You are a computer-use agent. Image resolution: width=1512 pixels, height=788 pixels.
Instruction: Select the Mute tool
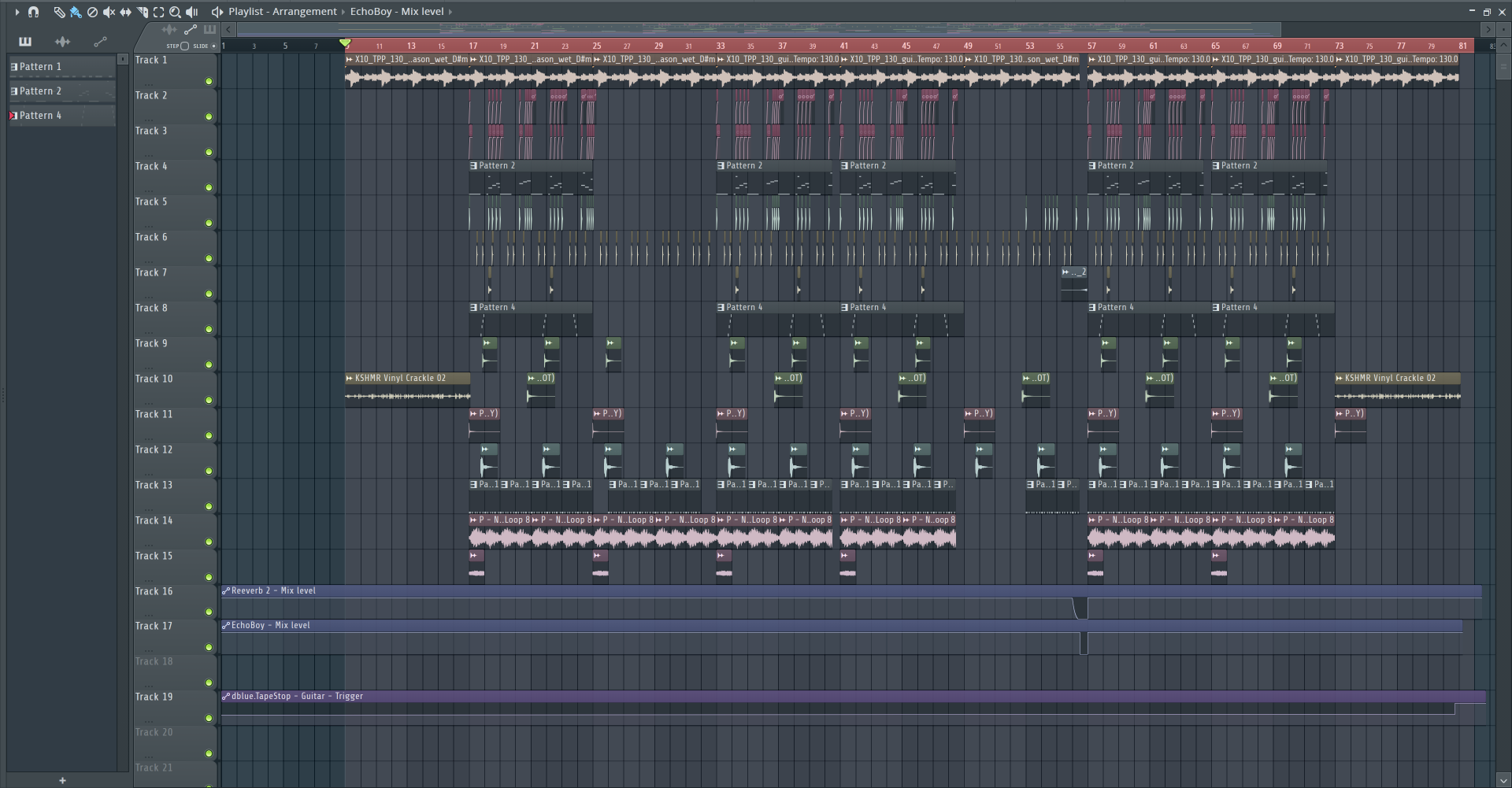(109, 12)
